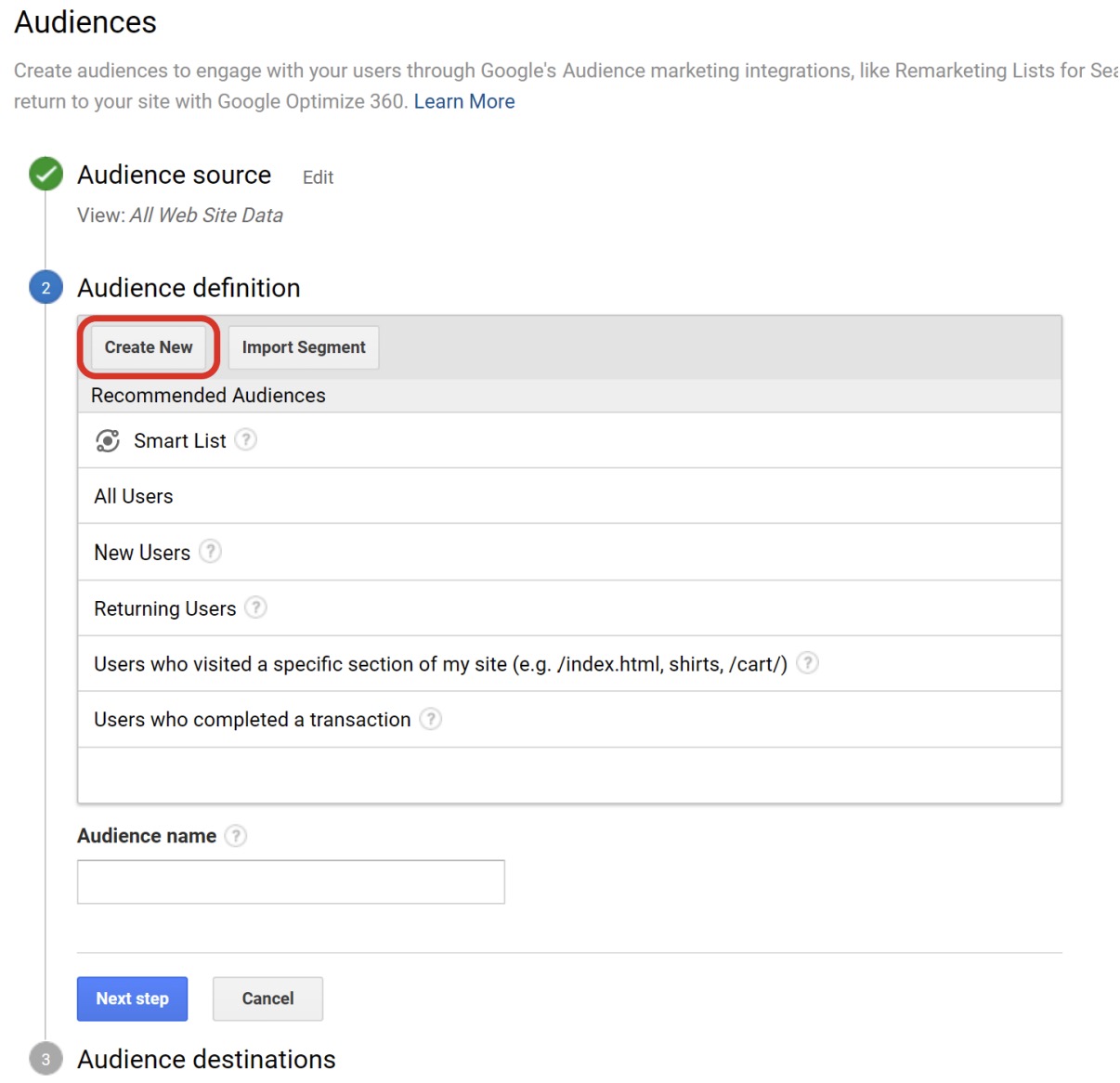Click help icon for completed transaction users
The height and width of the screenshot is (1083, 1120).
431,719
